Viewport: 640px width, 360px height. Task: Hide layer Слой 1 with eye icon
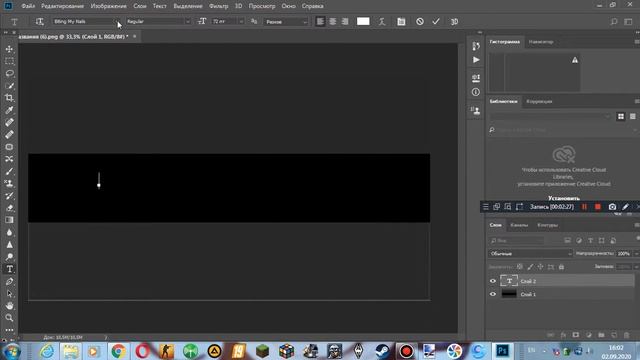tap(493, 294)
